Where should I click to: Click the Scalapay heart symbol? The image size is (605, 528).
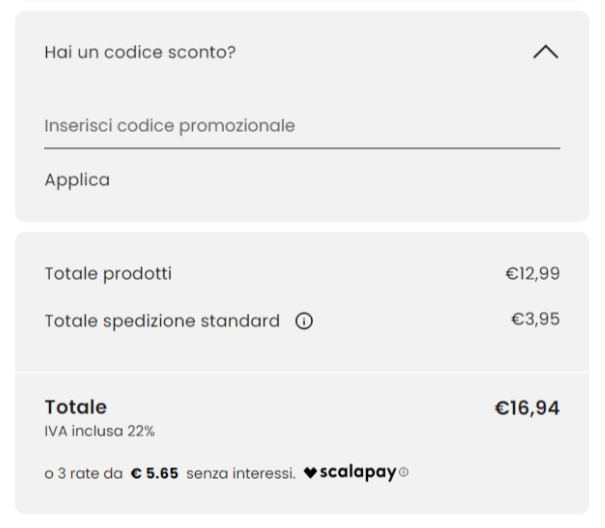coord(310,473)
